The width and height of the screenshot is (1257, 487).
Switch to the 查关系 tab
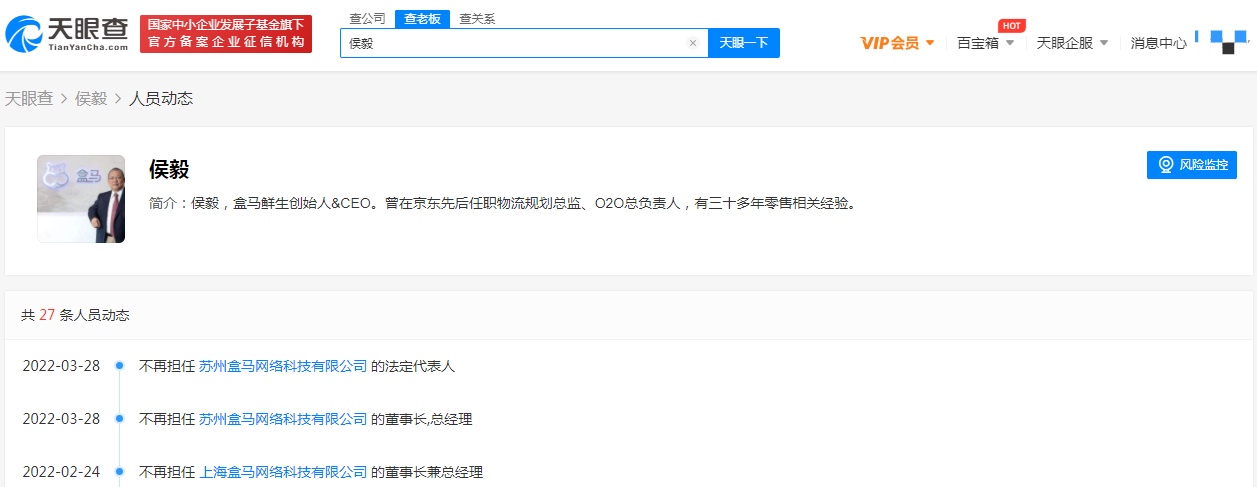tap(477, 18)
